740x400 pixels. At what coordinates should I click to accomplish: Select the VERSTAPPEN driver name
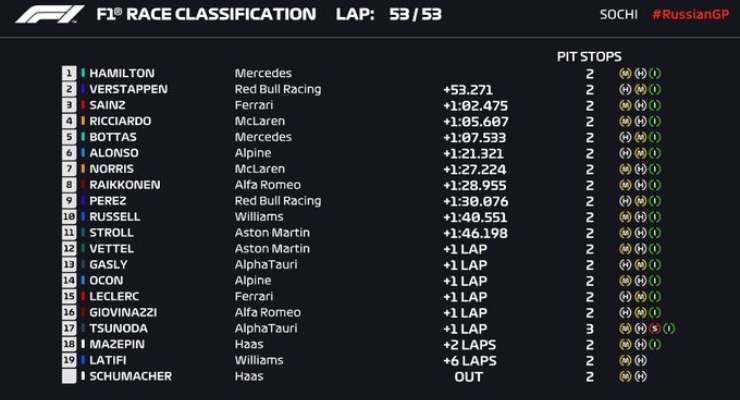tap(128, 89)
